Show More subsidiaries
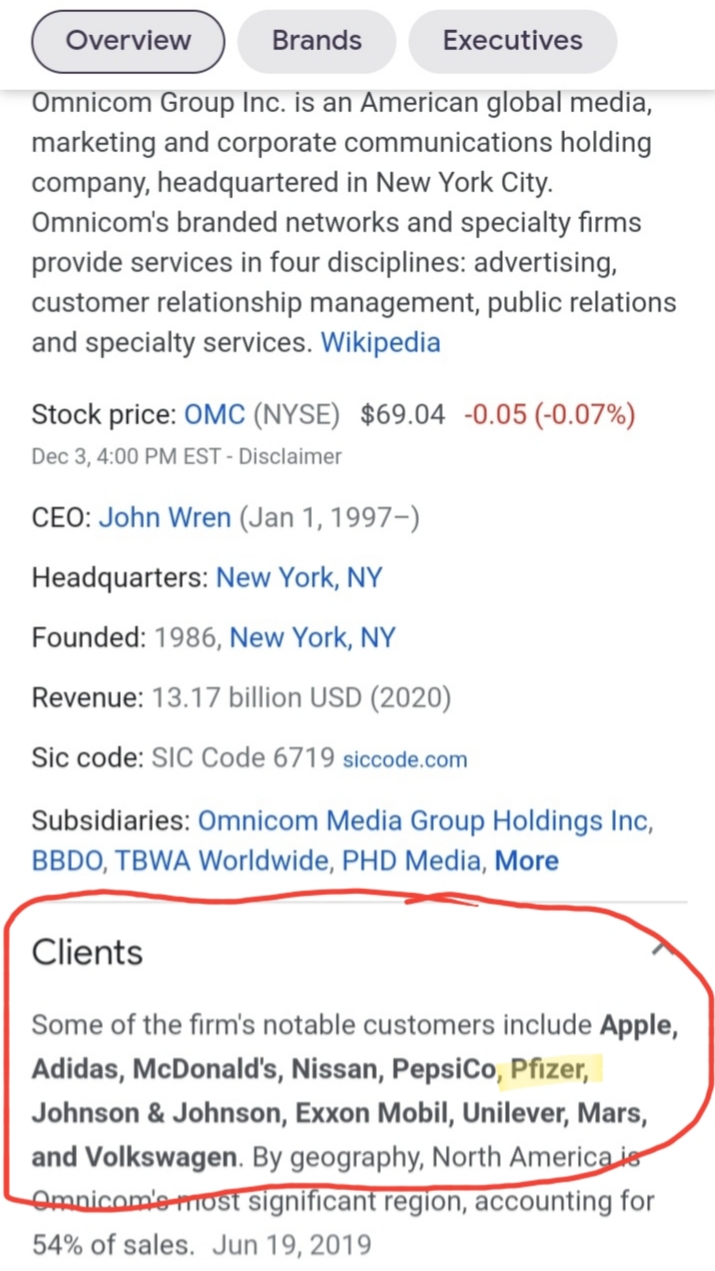The width and height of the screenshot is (715, 1271). point(527,861)
